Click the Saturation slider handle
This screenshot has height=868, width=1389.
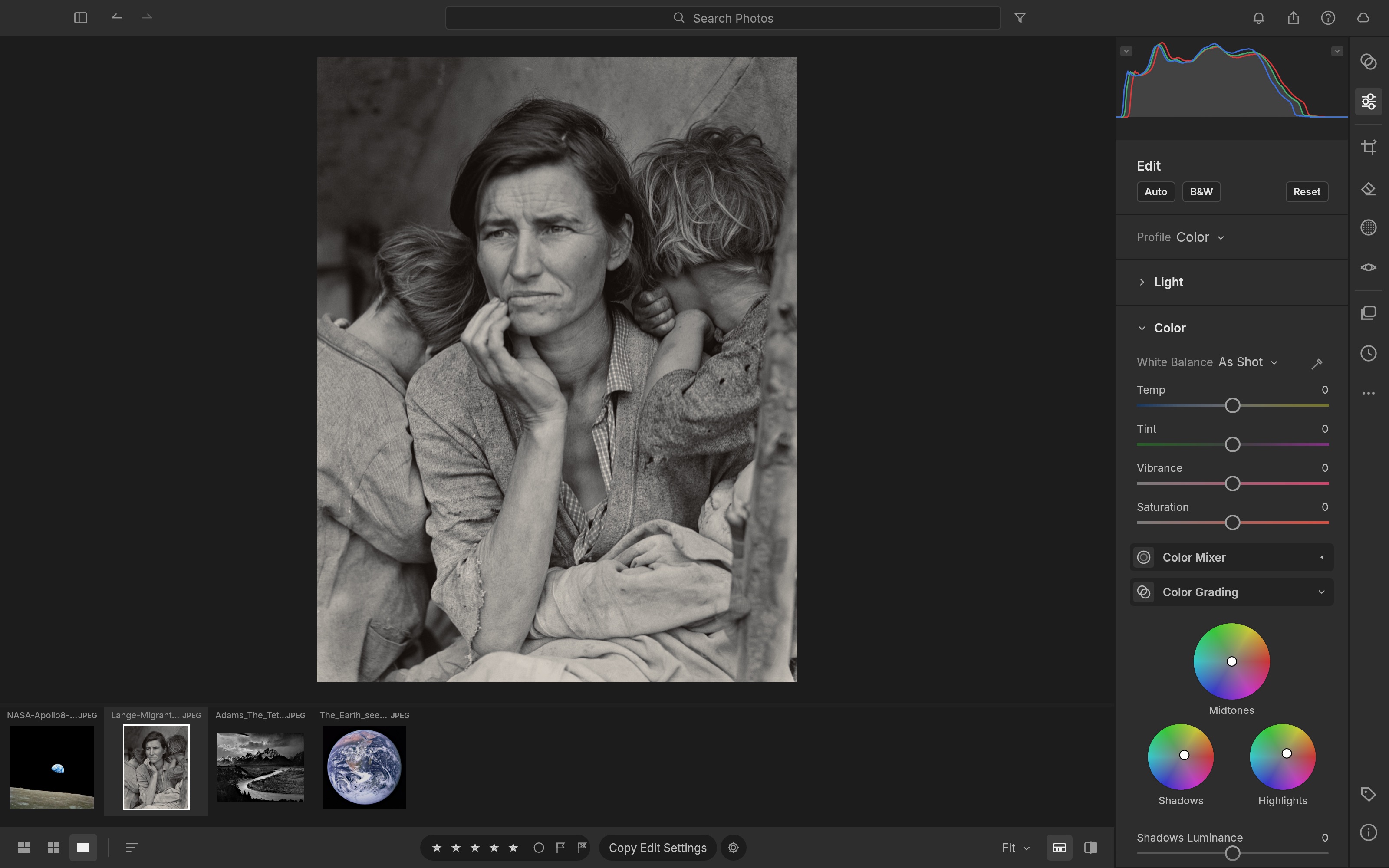(1232, 523)
